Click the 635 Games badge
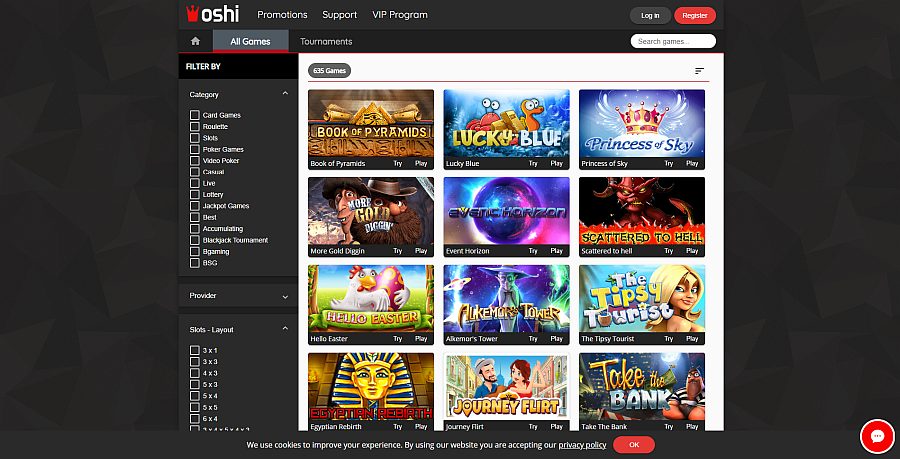 click(329, 71)
